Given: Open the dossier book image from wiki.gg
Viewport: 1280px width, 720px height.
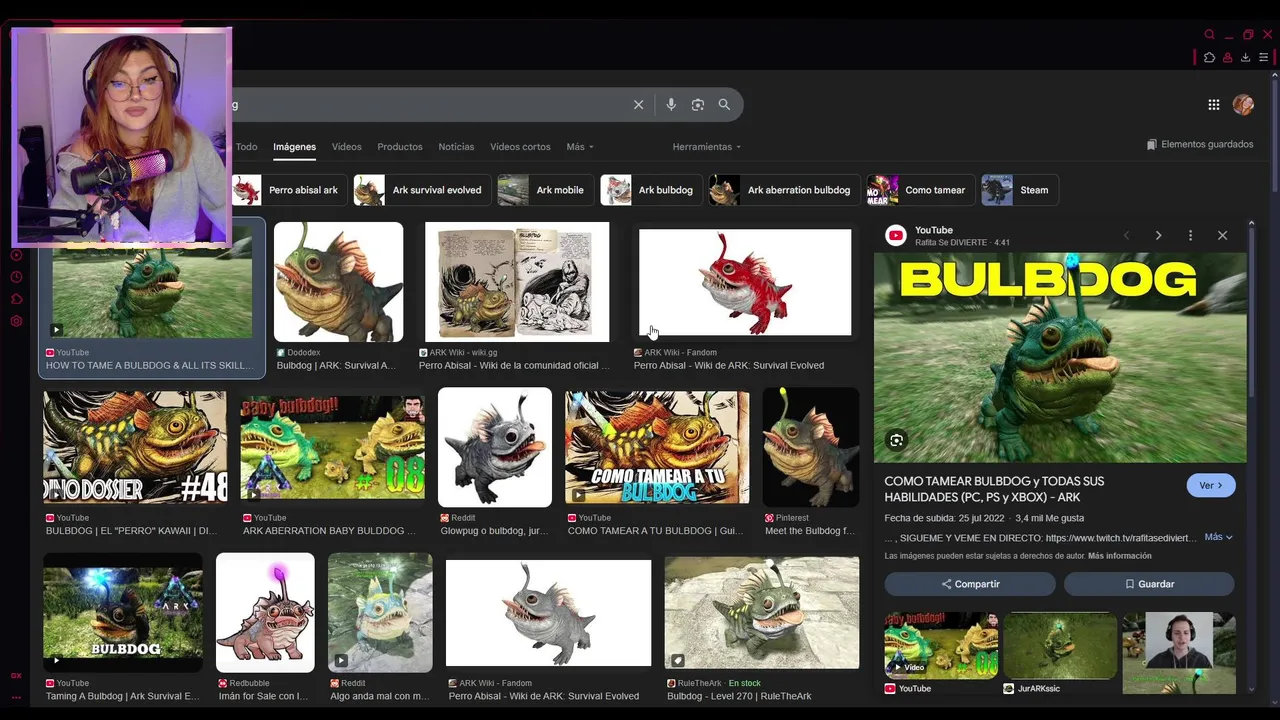Looking at the screenshot, I should (x=517, y=282).
